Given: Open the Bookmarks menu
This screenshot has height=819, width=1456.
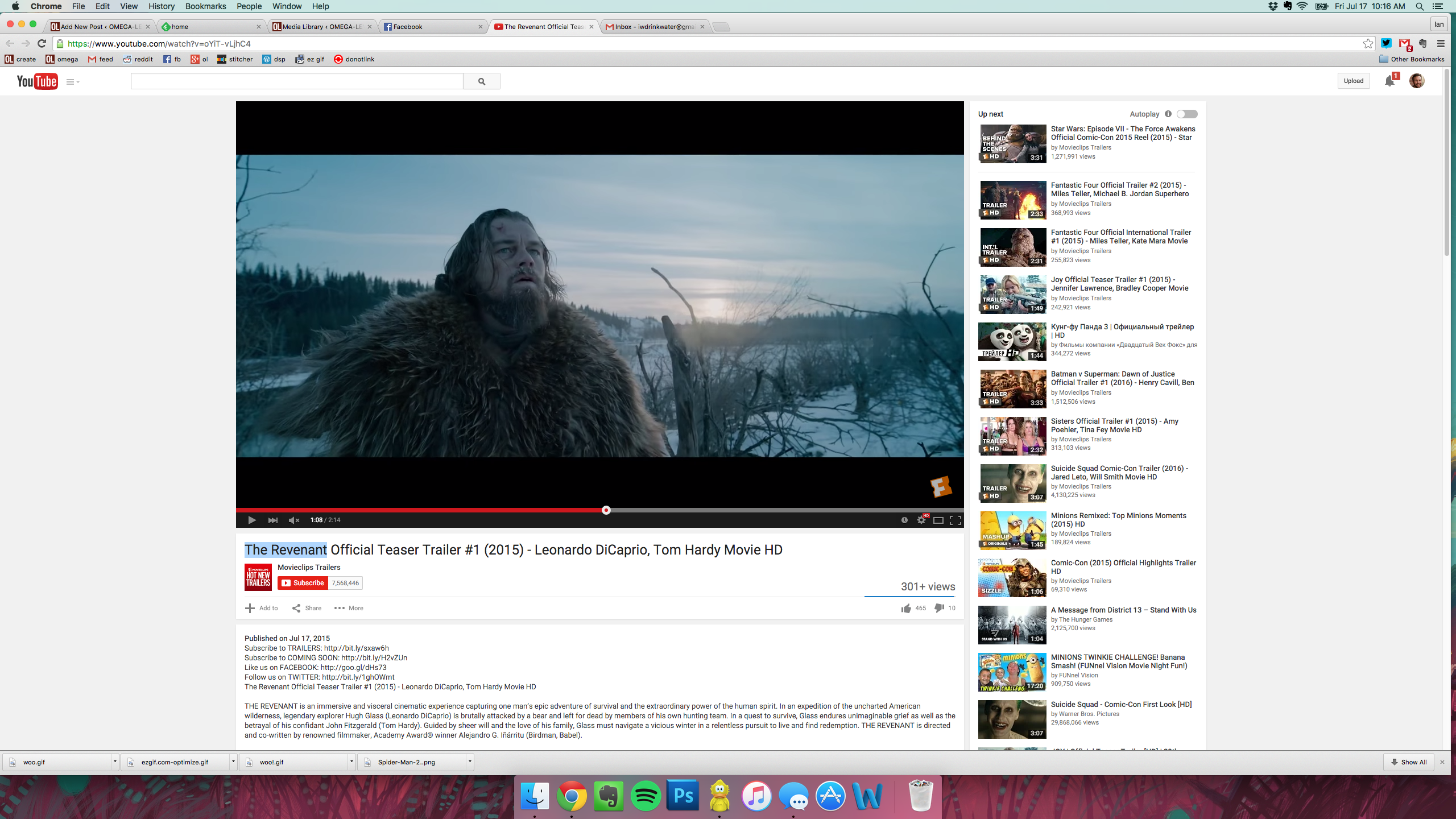Looking at the screenshot, I should pyautogui.click(x=205, y=6).
